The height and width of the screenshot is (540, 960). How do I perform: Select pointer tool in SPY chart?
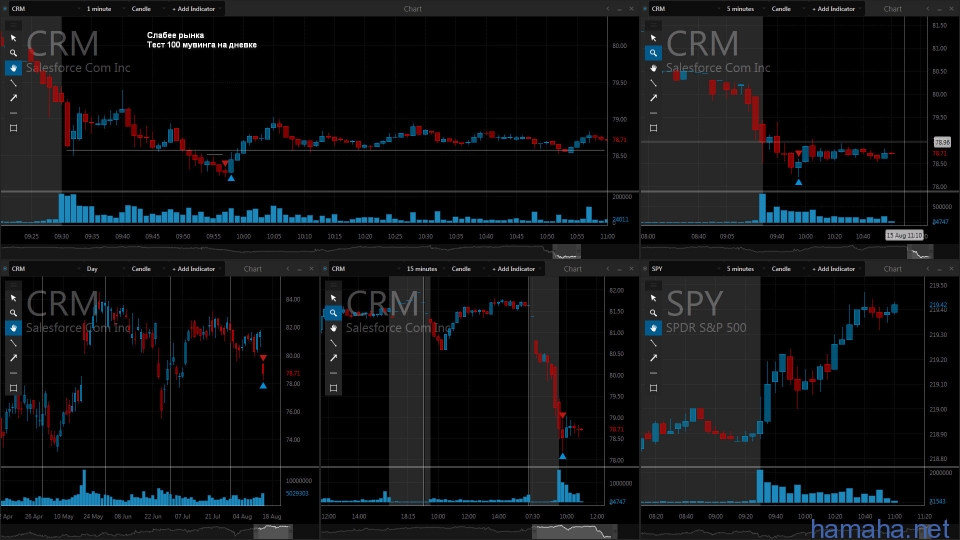[x=653, y=298]
